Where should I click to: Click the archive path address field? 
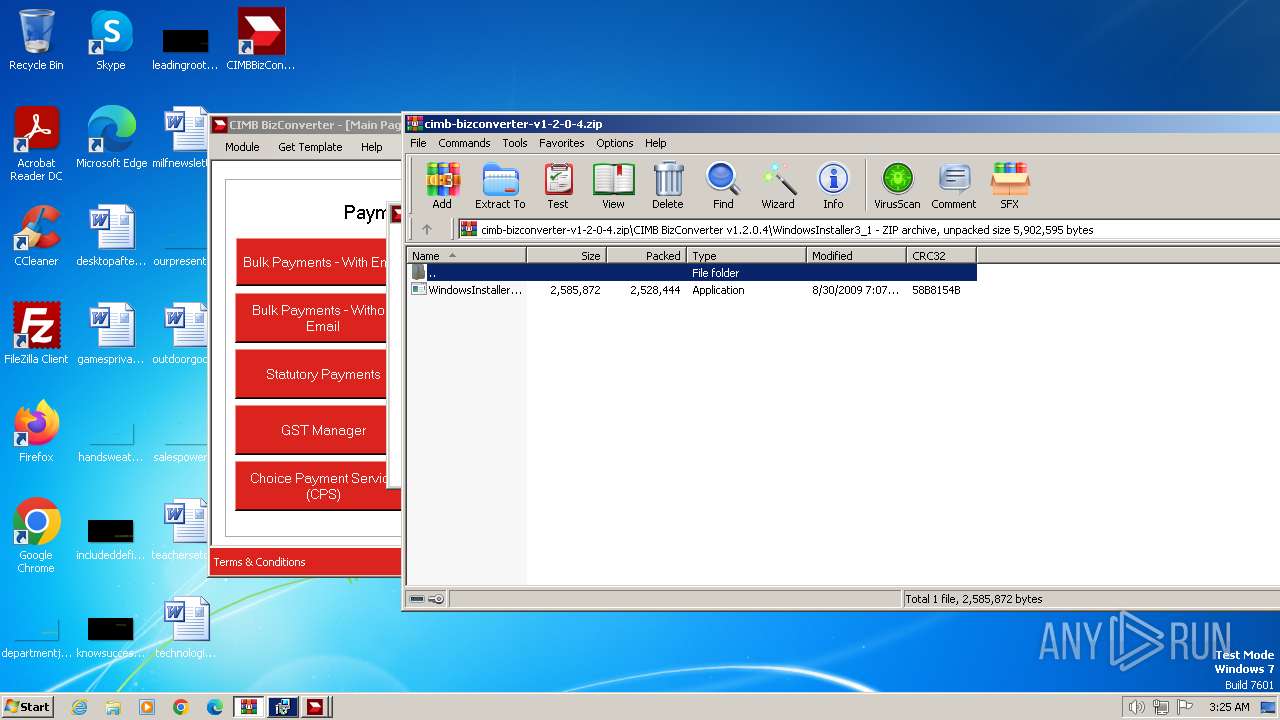(x=868, y=229)
